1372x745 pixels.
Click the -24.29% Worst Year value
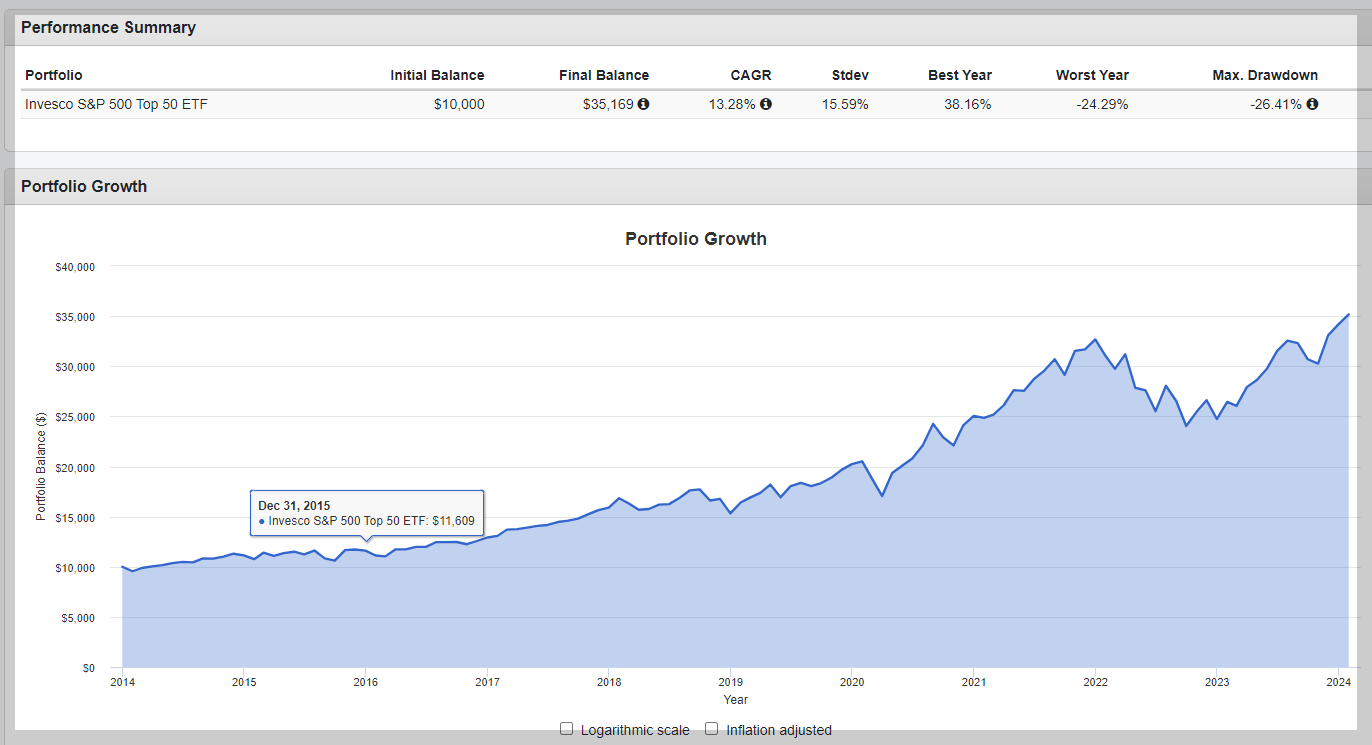pyautogui.click(x=1102, y=104)
